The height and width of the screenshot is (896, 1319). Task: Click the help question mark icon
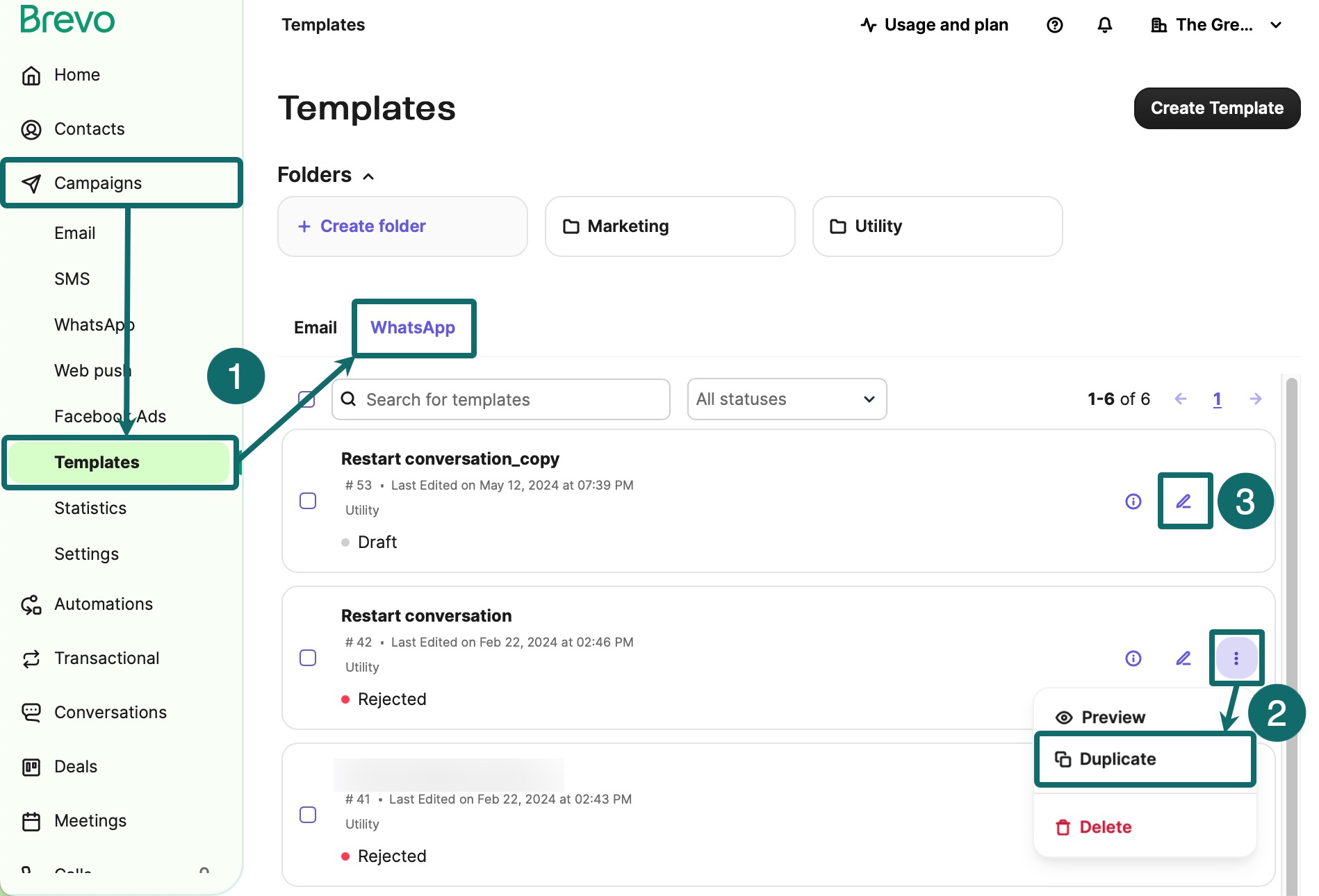(1055, 25)
